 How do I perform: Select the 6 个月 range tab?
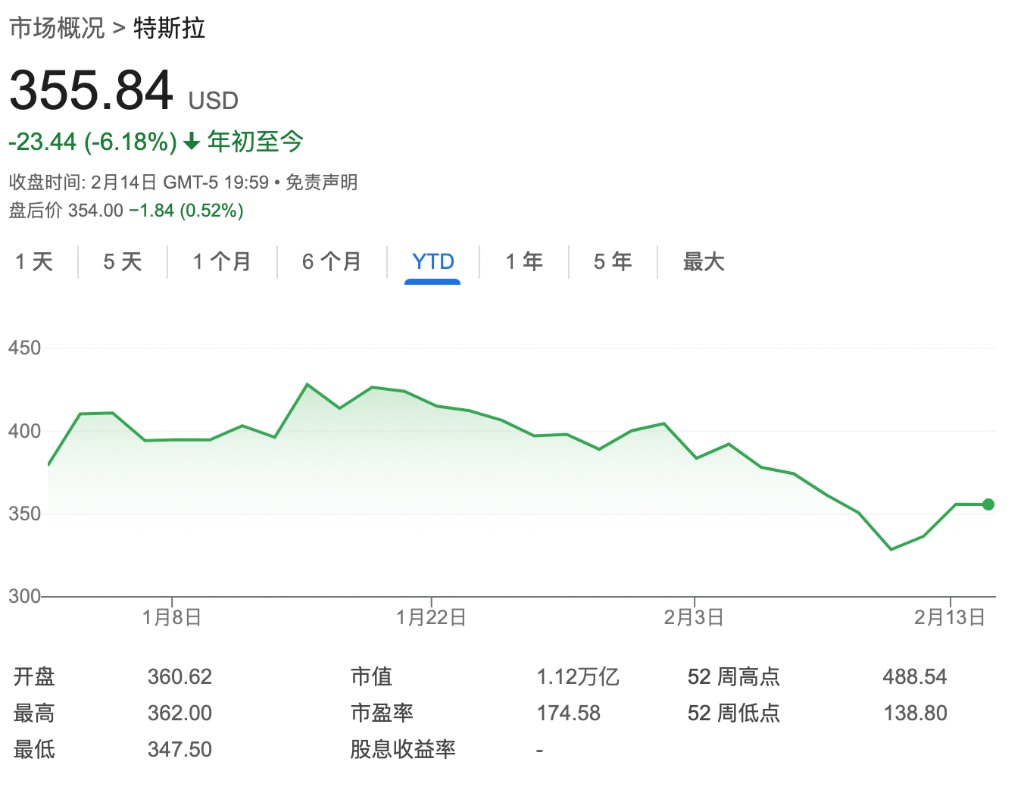(332, 262)
